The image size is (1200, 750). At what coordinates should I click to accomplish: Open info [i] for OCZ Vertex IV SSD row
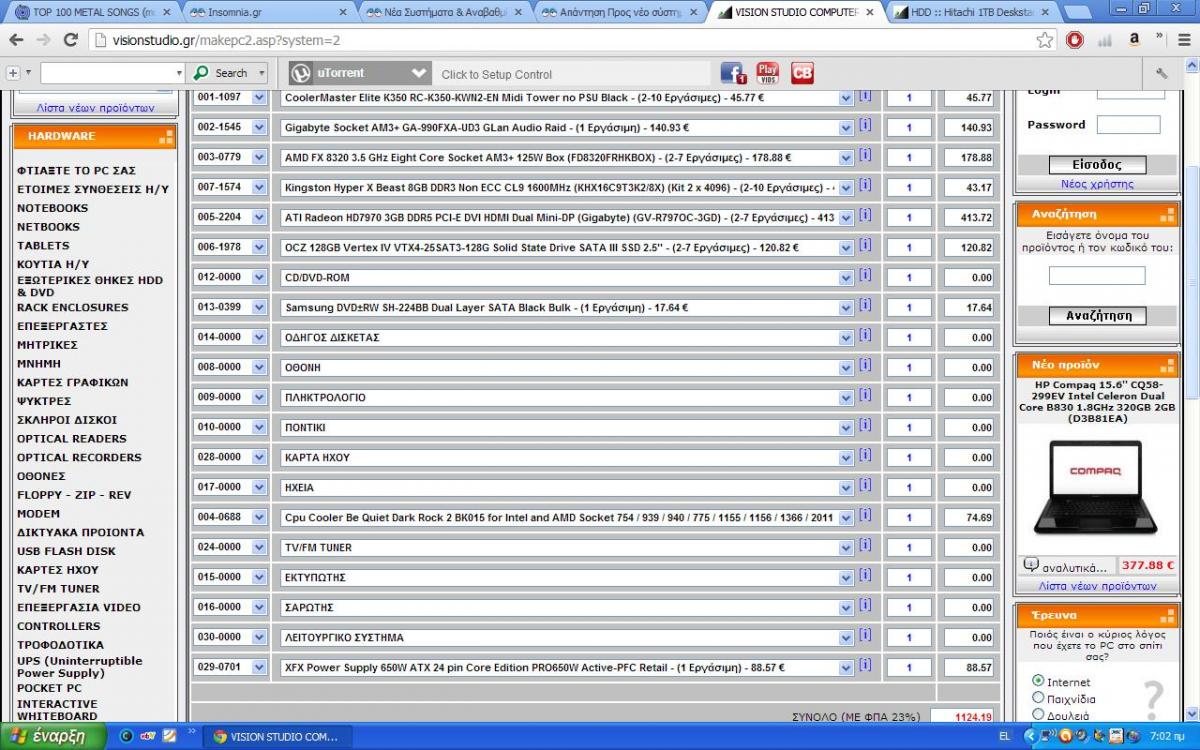pyautogui.click(x=865, y=246)
